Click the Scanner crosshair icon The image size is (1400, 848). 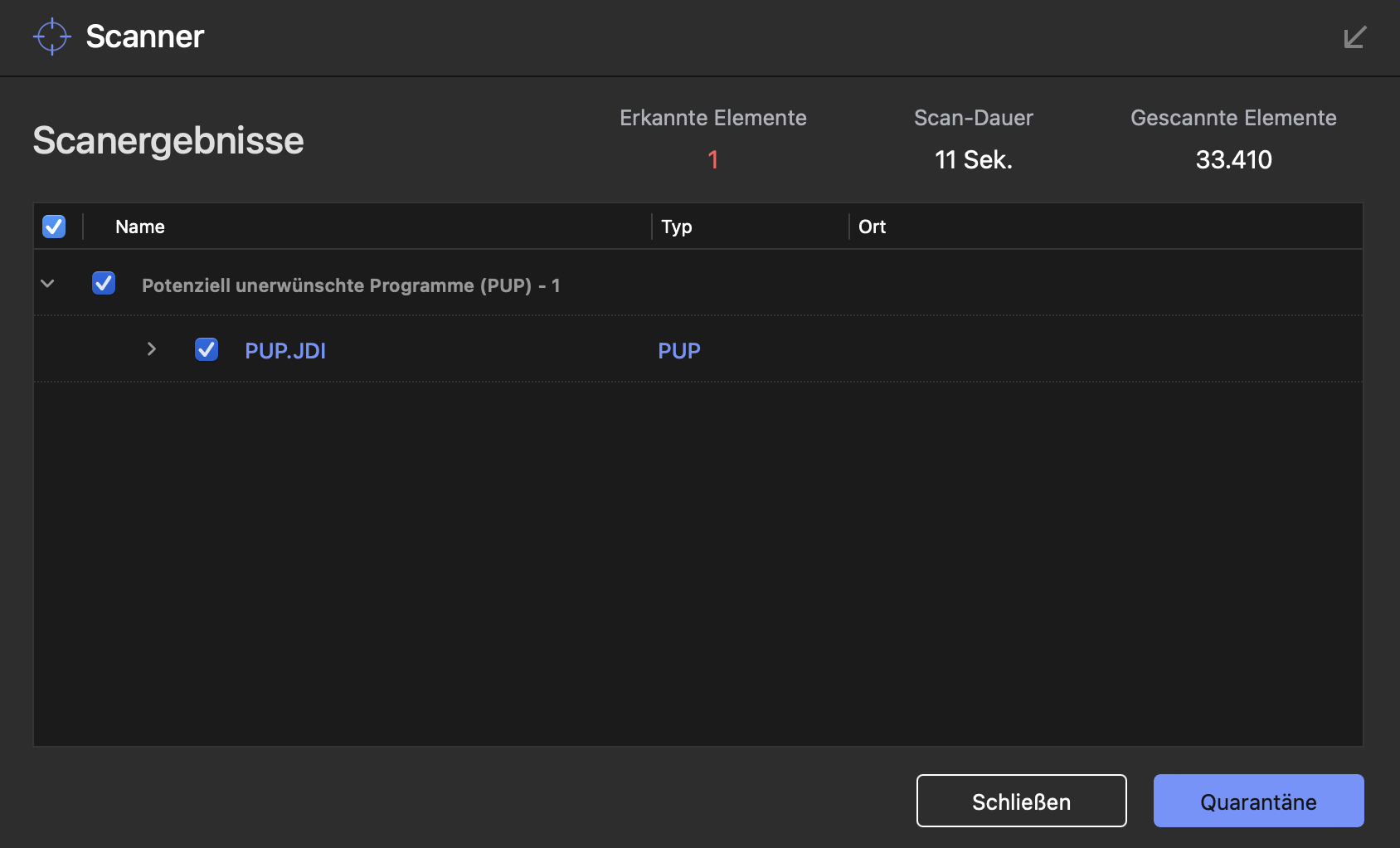point(52,37)
